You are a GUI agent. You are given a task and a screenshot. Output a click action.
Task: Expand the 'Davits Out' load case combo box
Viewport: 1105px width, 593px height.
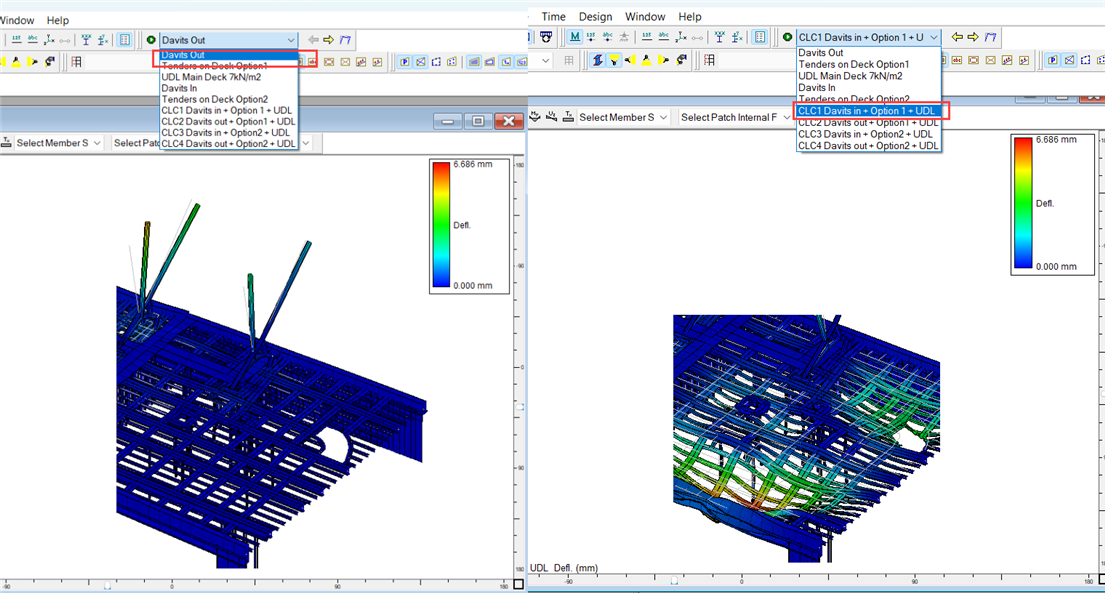pos(291,40)
